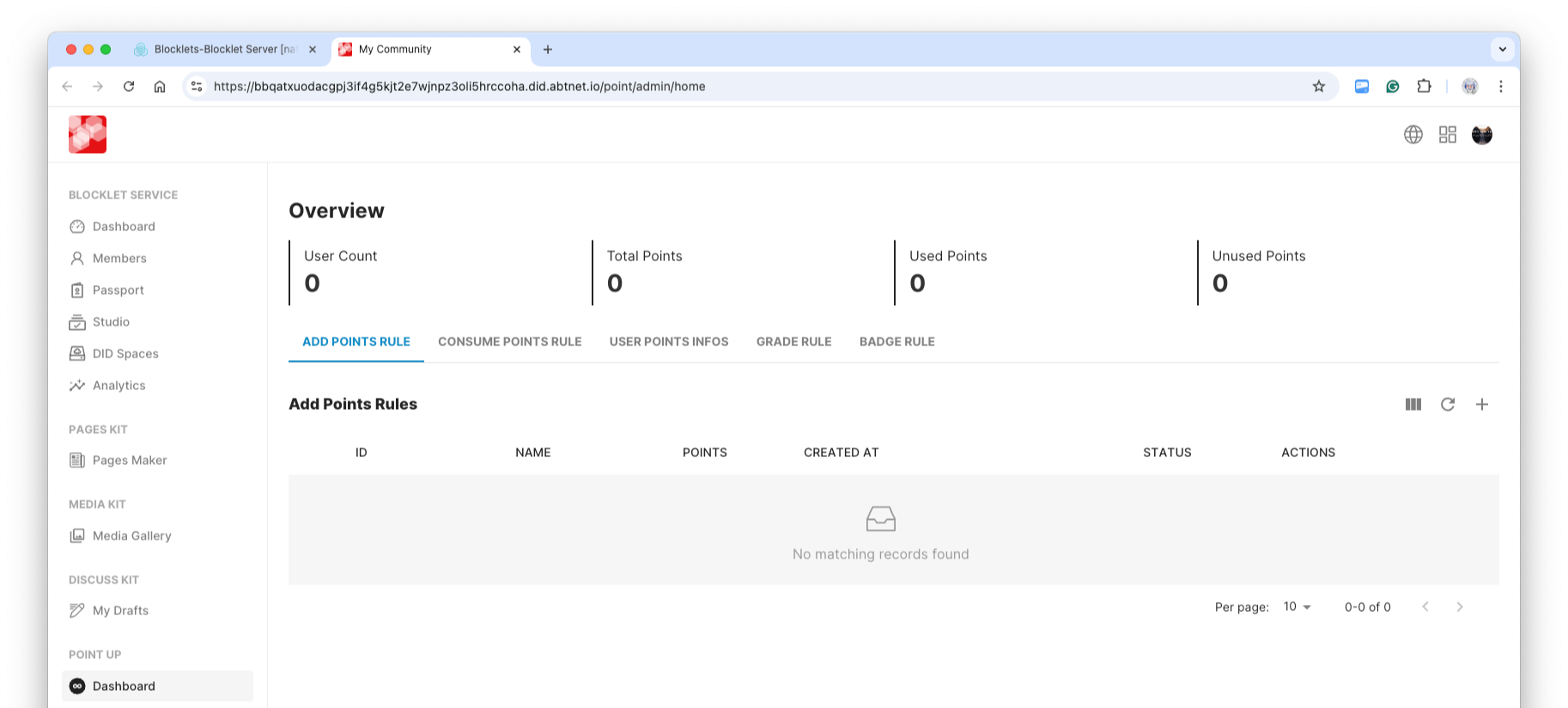Click the add new rule plus icon
The height and width of the screenshot is (708, 1568).
(1481, 405)
